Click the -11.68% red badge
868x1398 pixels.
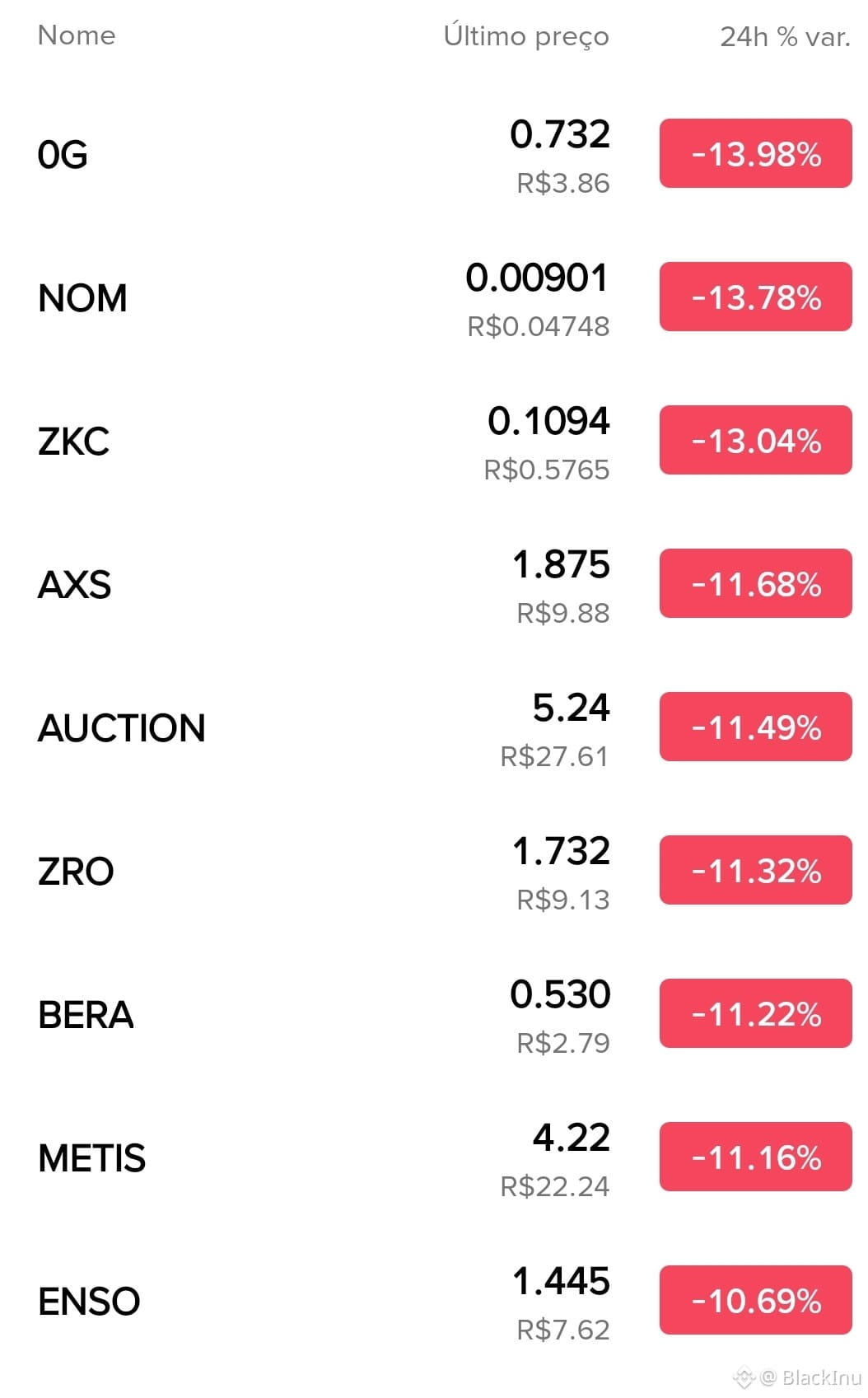(x=755, y=584)
